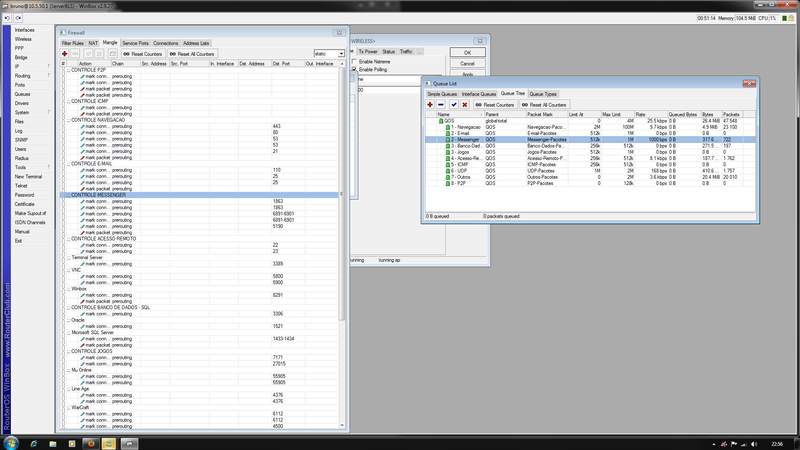Select mangle rule with Dst. Port 443
This screenshot has width=800, height=450.
pos(199,127)
